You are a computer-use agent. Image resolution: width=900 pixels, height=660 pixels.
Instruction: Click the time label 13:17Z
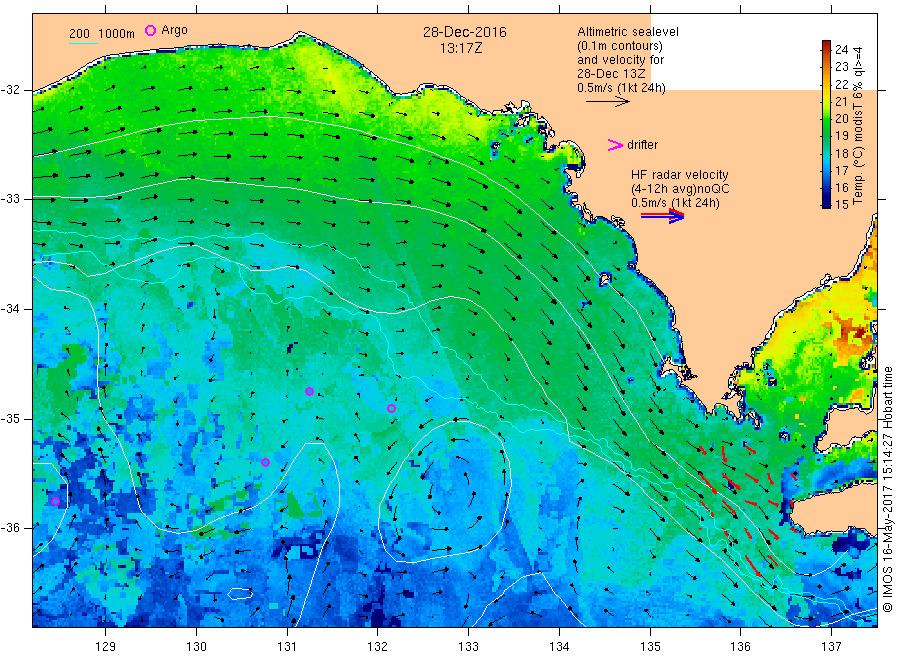click(461, 48)
